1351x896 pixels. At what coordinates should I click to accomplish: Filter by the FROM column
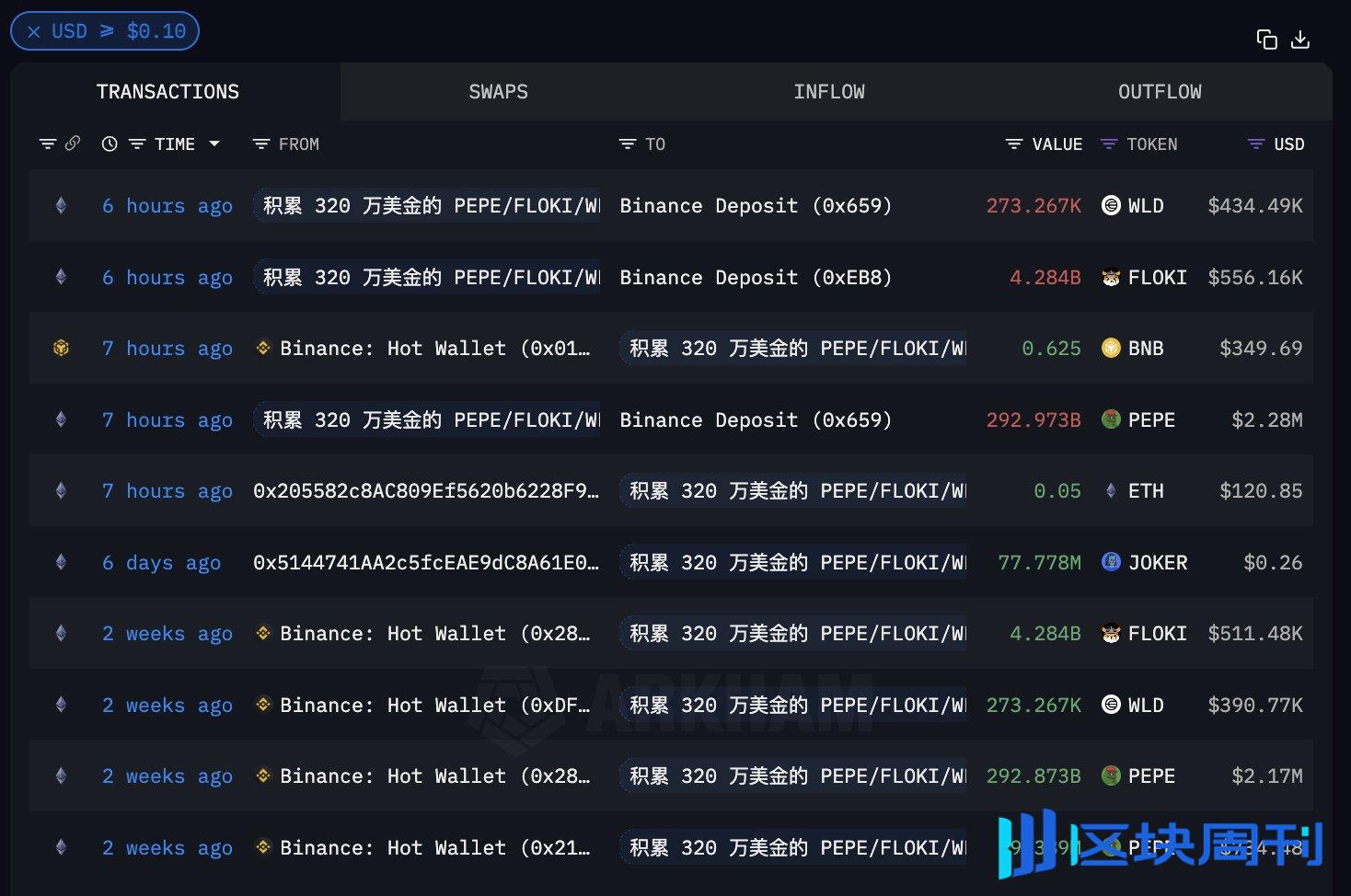coord(261,144)
